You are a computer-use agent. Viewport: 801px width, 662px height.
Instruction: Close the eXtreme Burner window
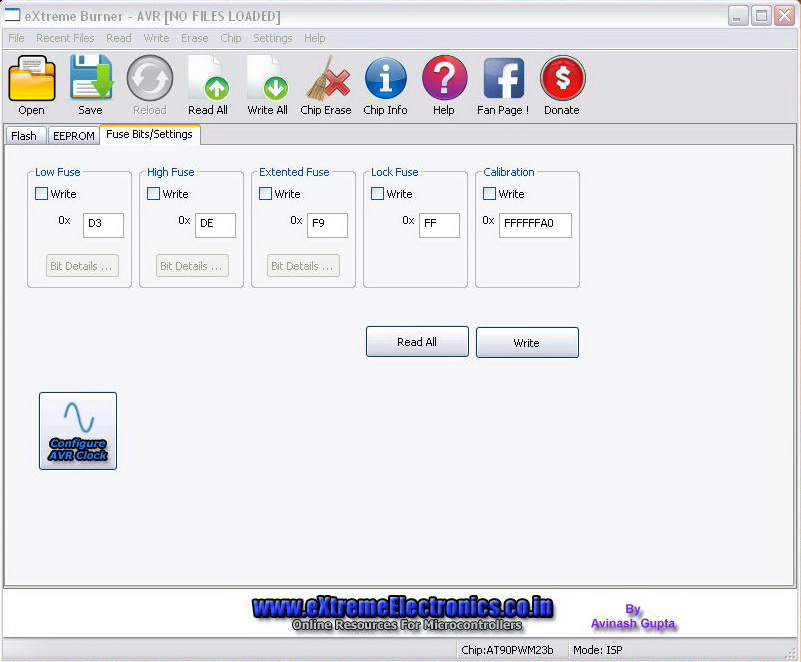click(x=784, y=16)
